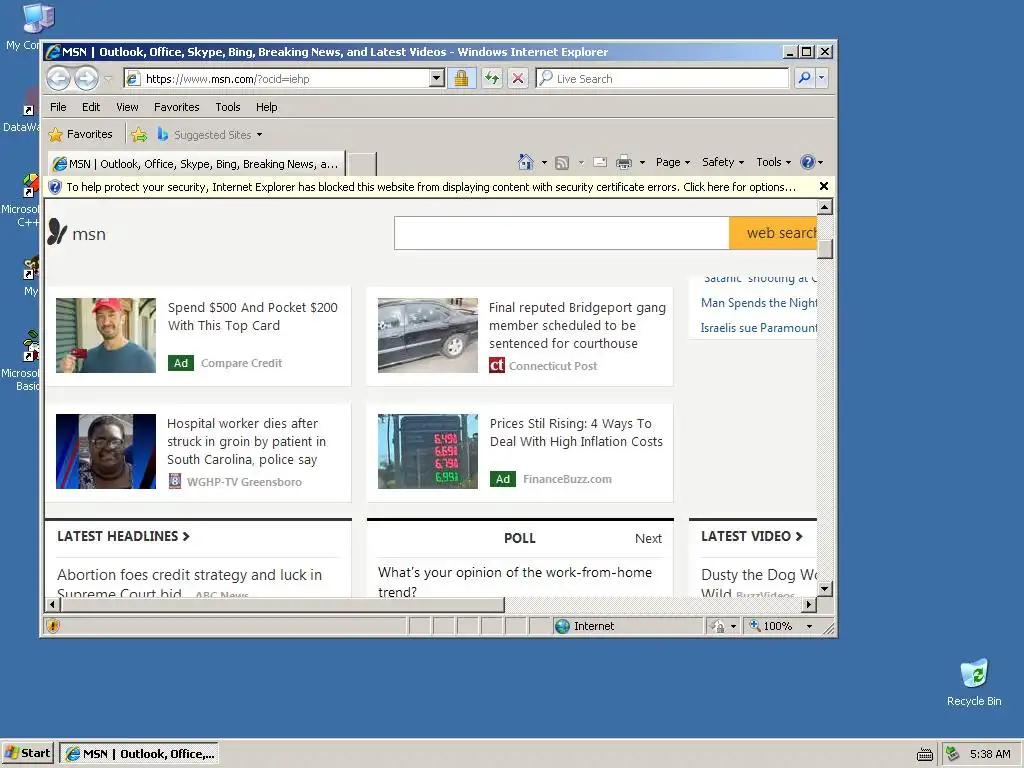Viewport: 1024px width, 768px height.
Task: Click the Suggested Sites Bing icon
Action: pyautogui.click(x=163, y=135)
